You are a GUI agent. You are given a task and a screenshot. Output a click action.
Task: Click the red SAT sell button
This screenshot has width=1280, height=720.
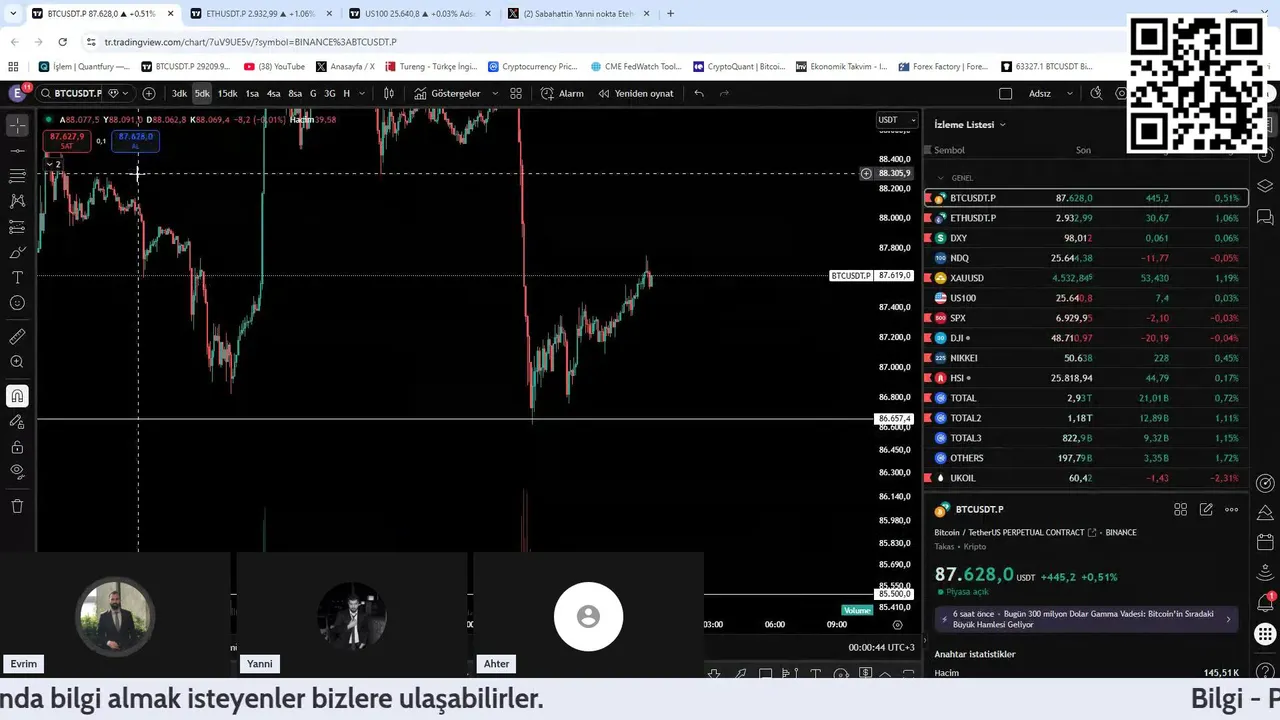pyautogui.click(x=67, y=141)
